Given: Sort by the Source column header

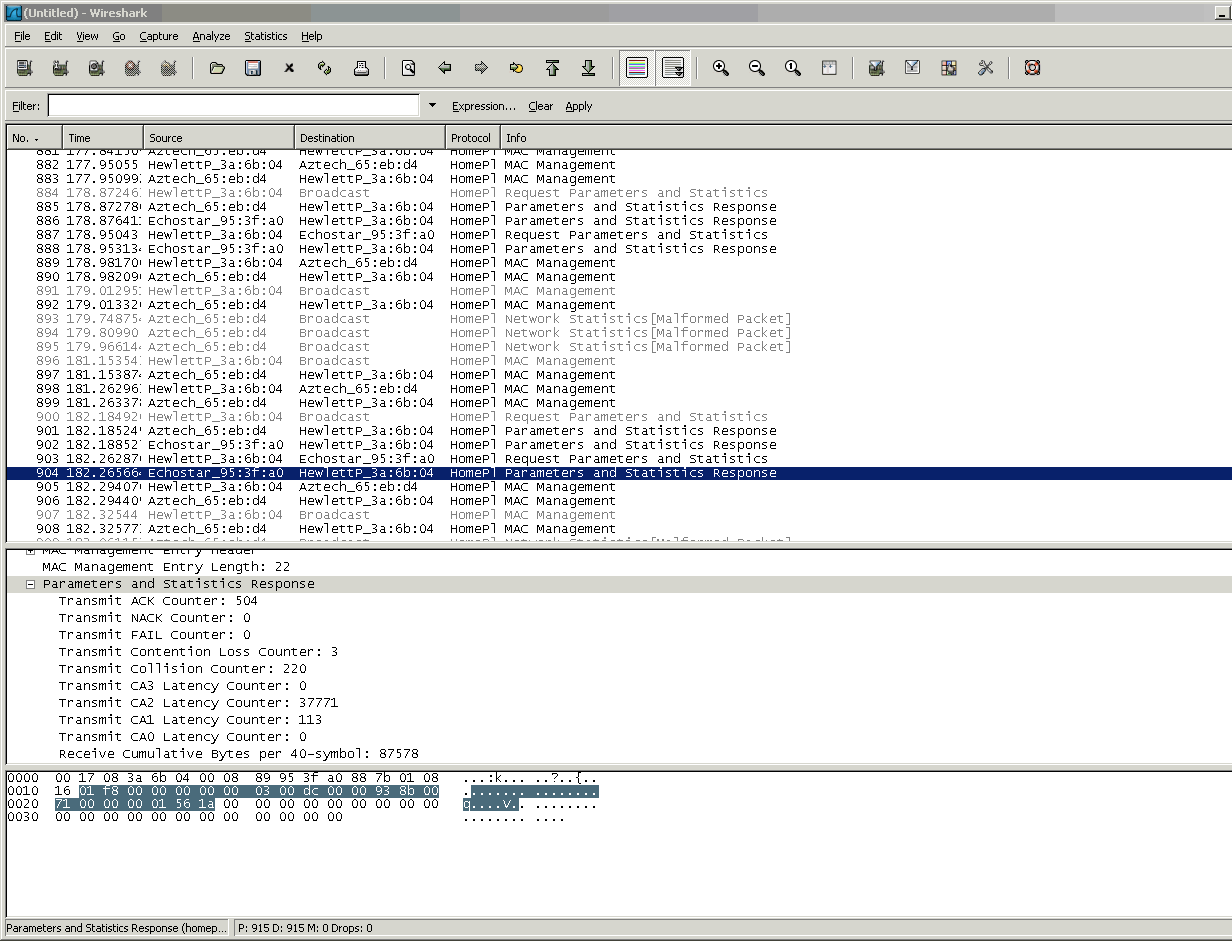Looking at the screenshot, I should [x=219, y=138].
